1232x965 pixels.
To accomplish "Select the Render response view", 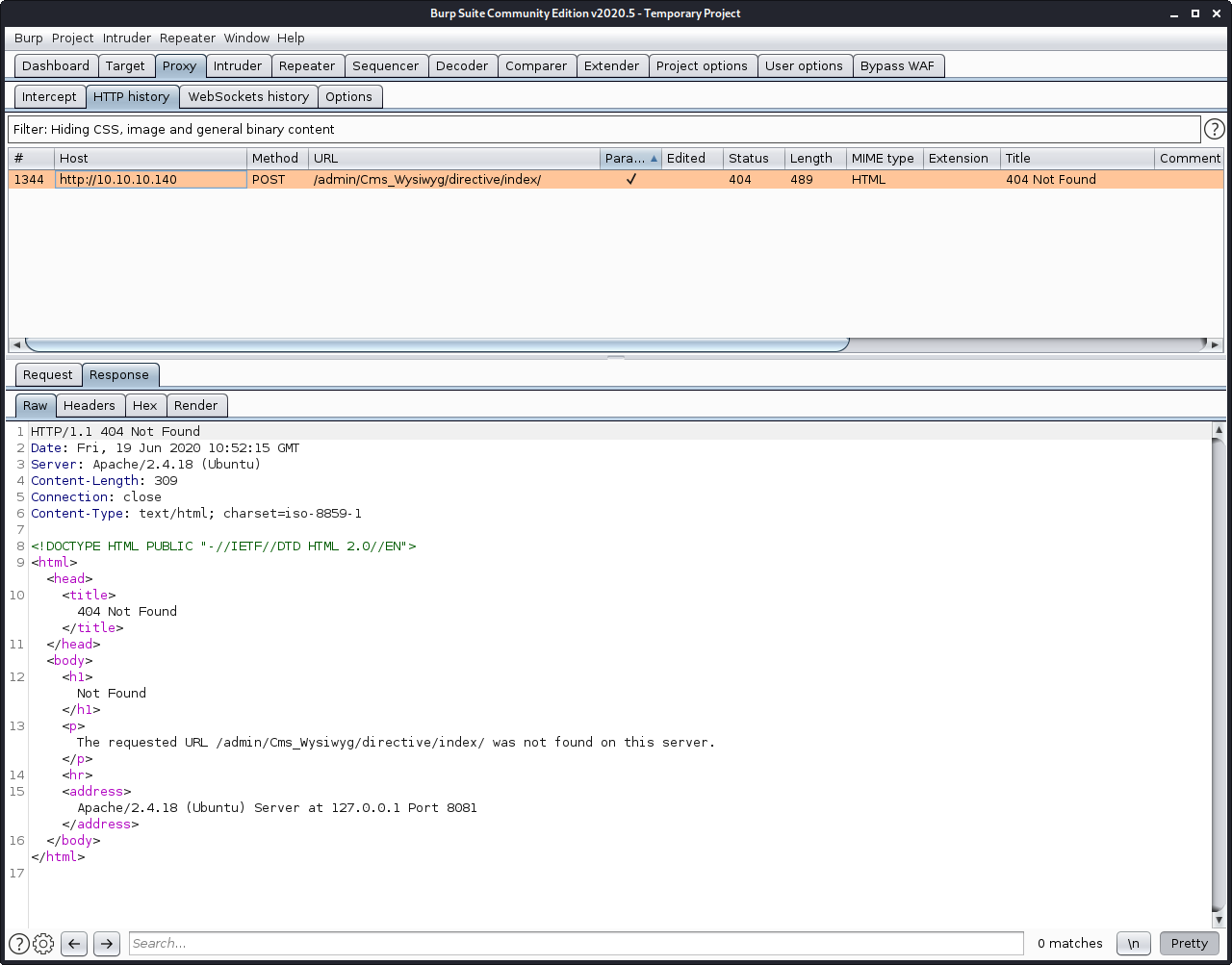I will pos(196,406).
